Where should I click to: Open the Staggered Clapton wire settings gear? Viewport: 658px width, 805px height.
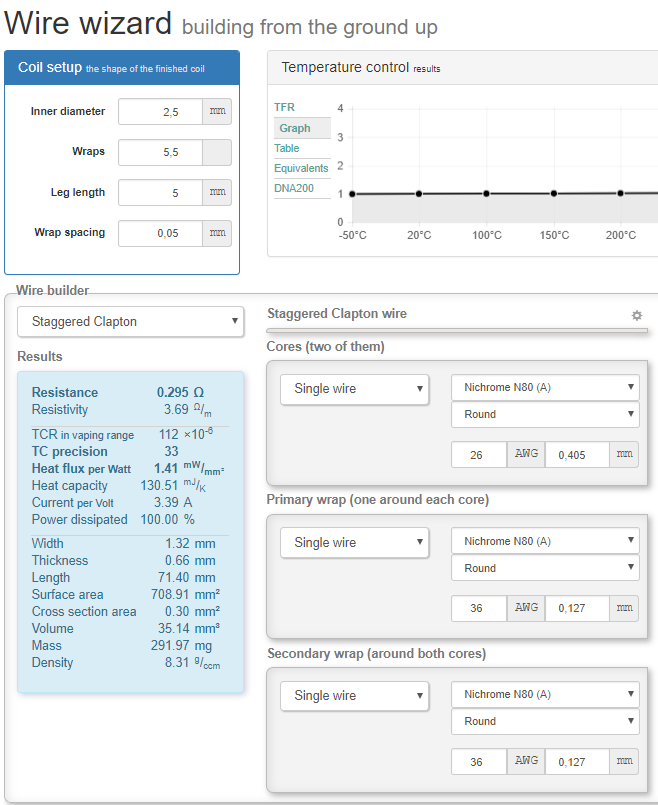[637, 315]
